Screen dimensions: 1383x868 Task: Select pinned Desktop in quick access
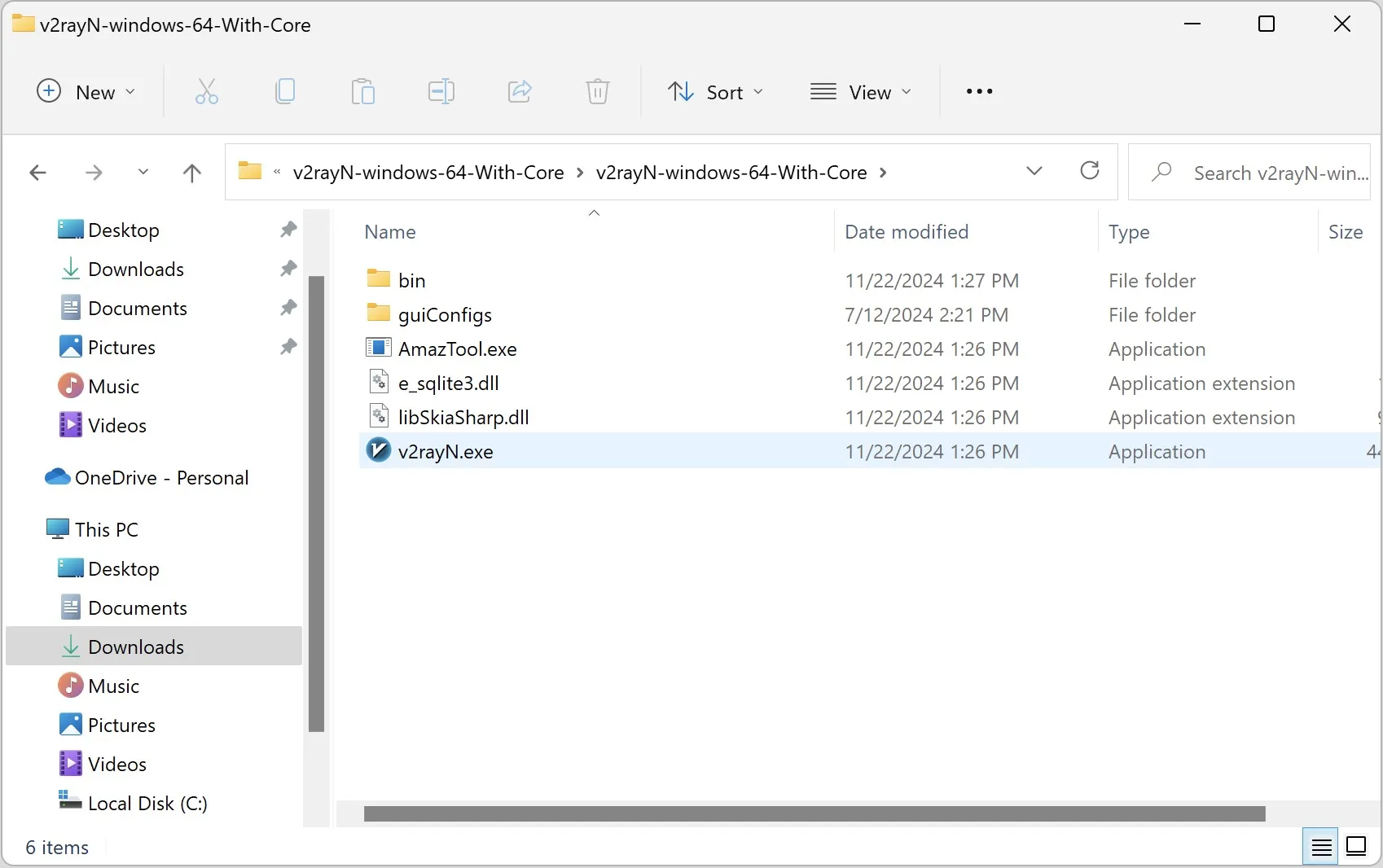[124, 230]
